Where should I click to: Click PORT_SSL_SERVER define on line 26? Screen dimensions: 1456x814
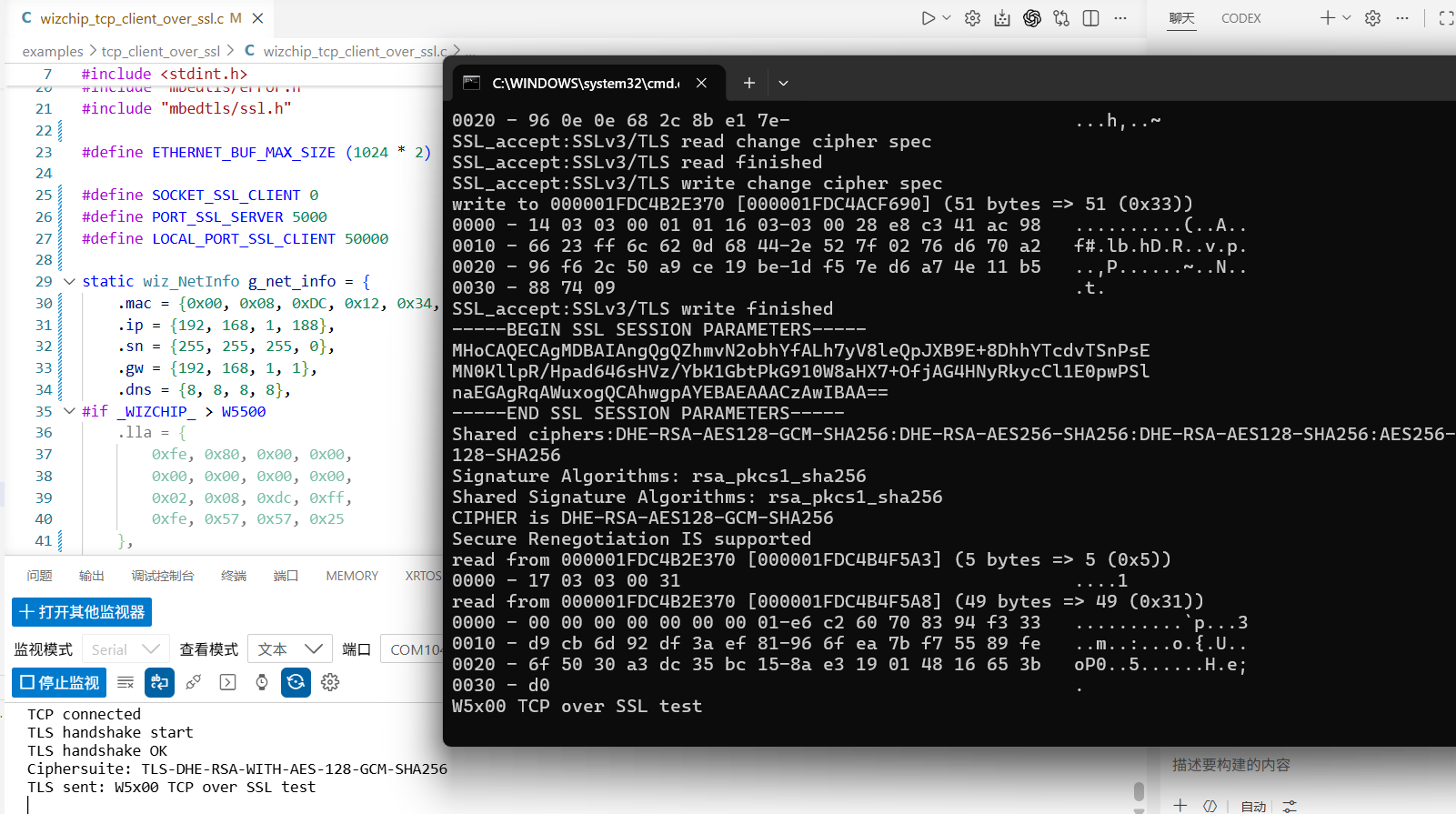205,216
